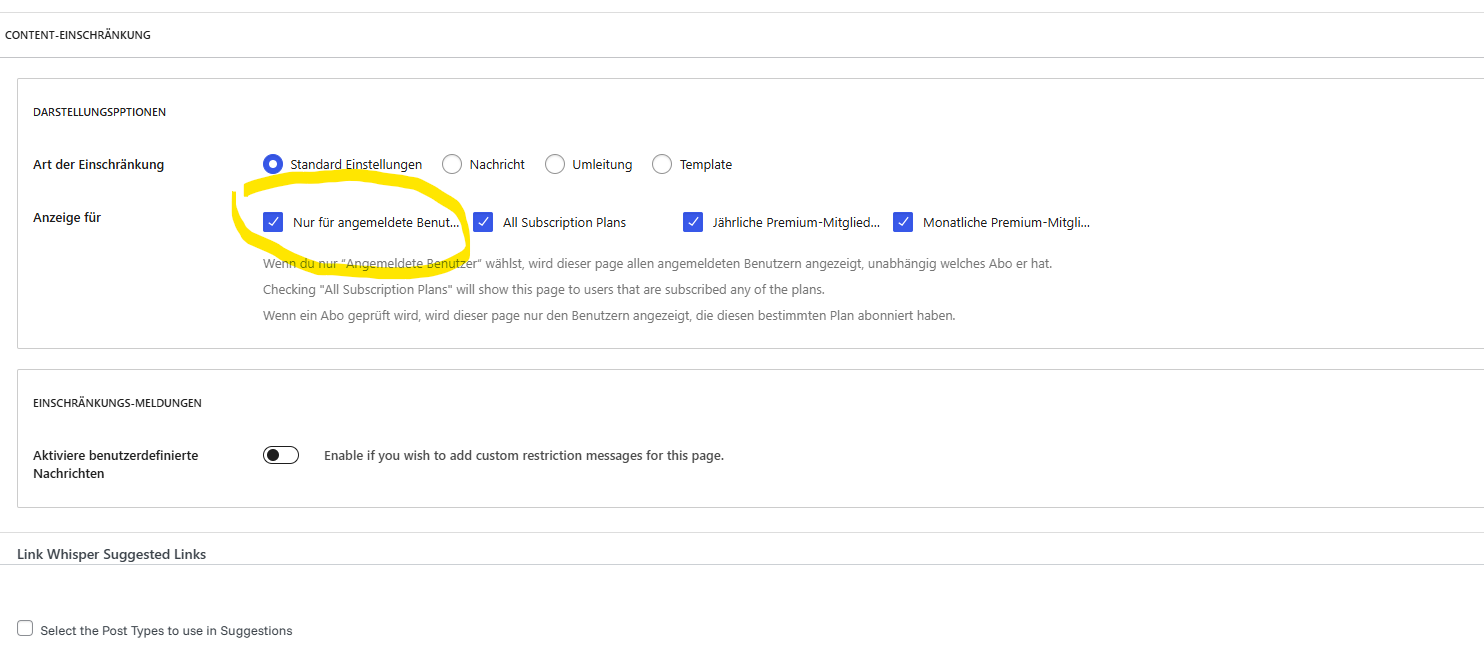Uncheck the All Subscription Plans checkbox
Viewport: 1484px width, 645px height.
tap(483, 222)
